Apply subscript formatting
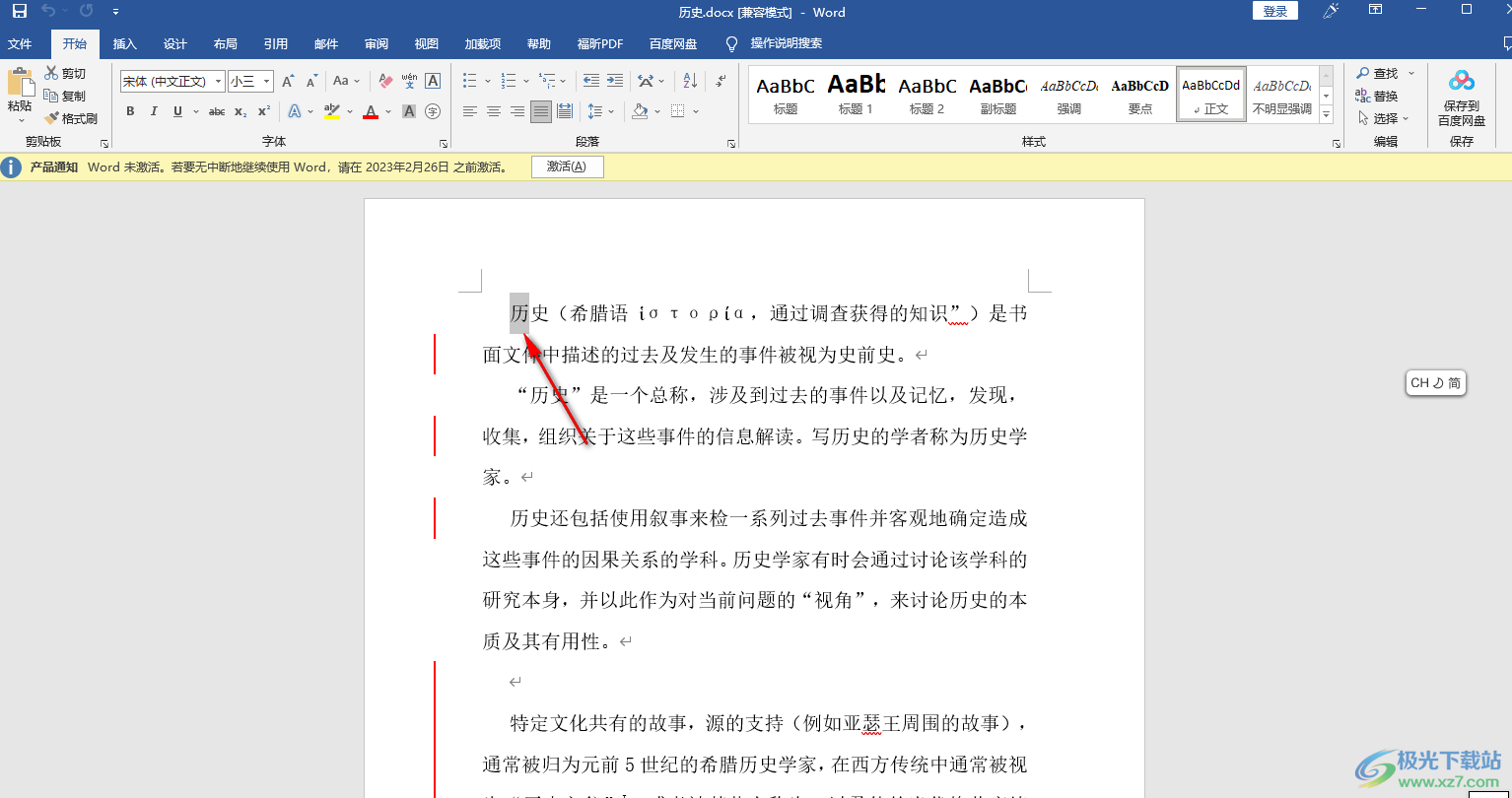This screenshot has width=1512, height=798. (x=241, y=111)
